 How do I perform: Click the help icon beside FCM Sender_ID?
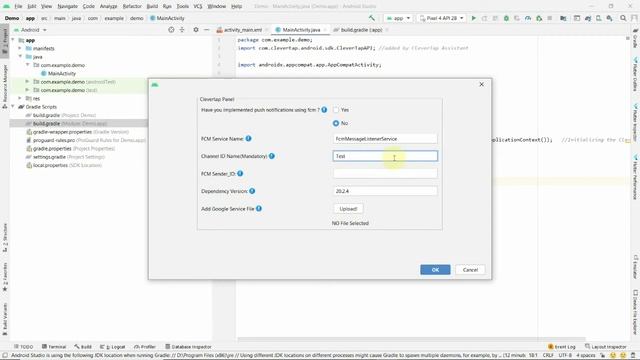[240, 173]
